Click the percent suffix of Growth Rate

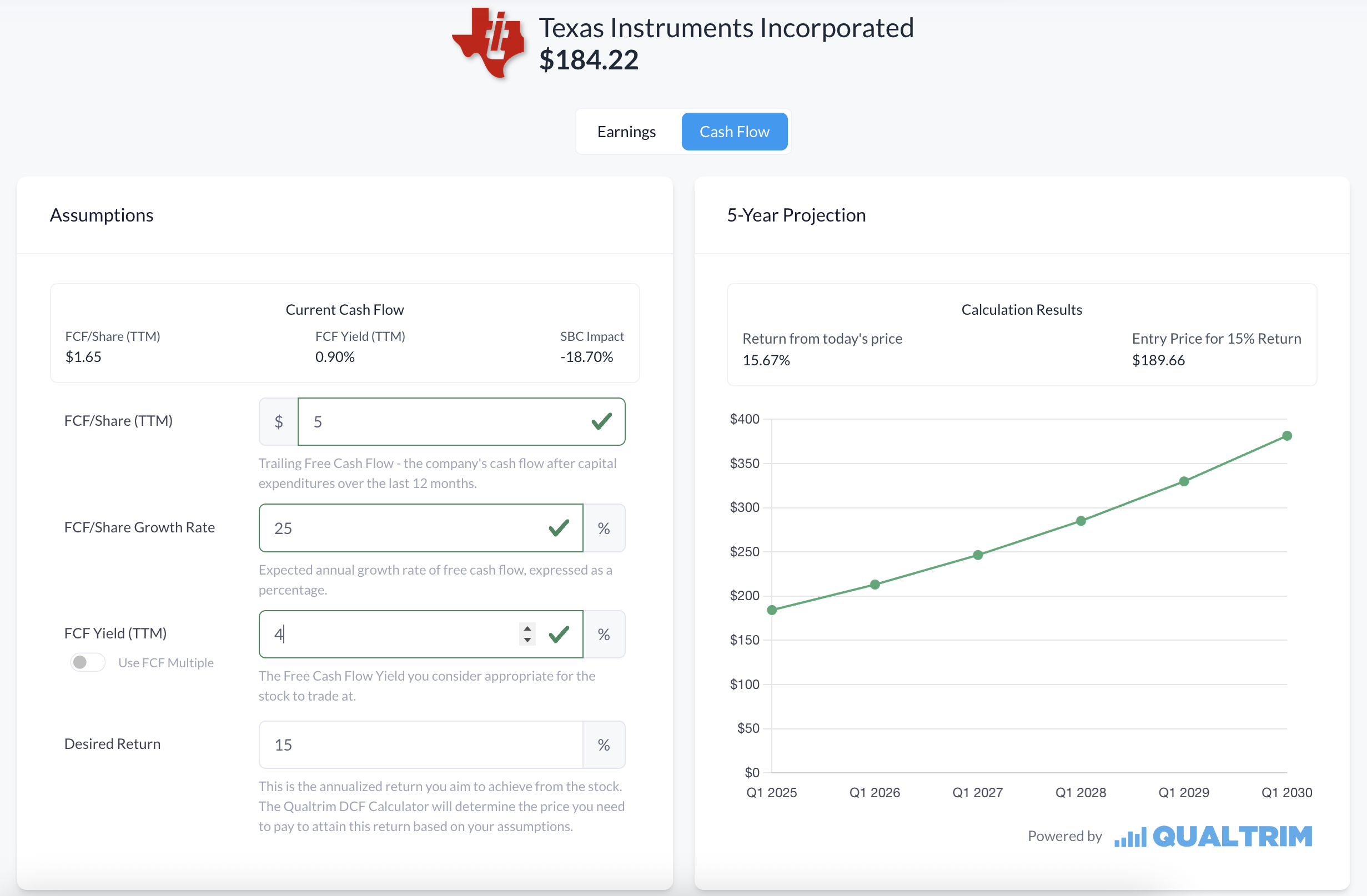coord(604,528)
